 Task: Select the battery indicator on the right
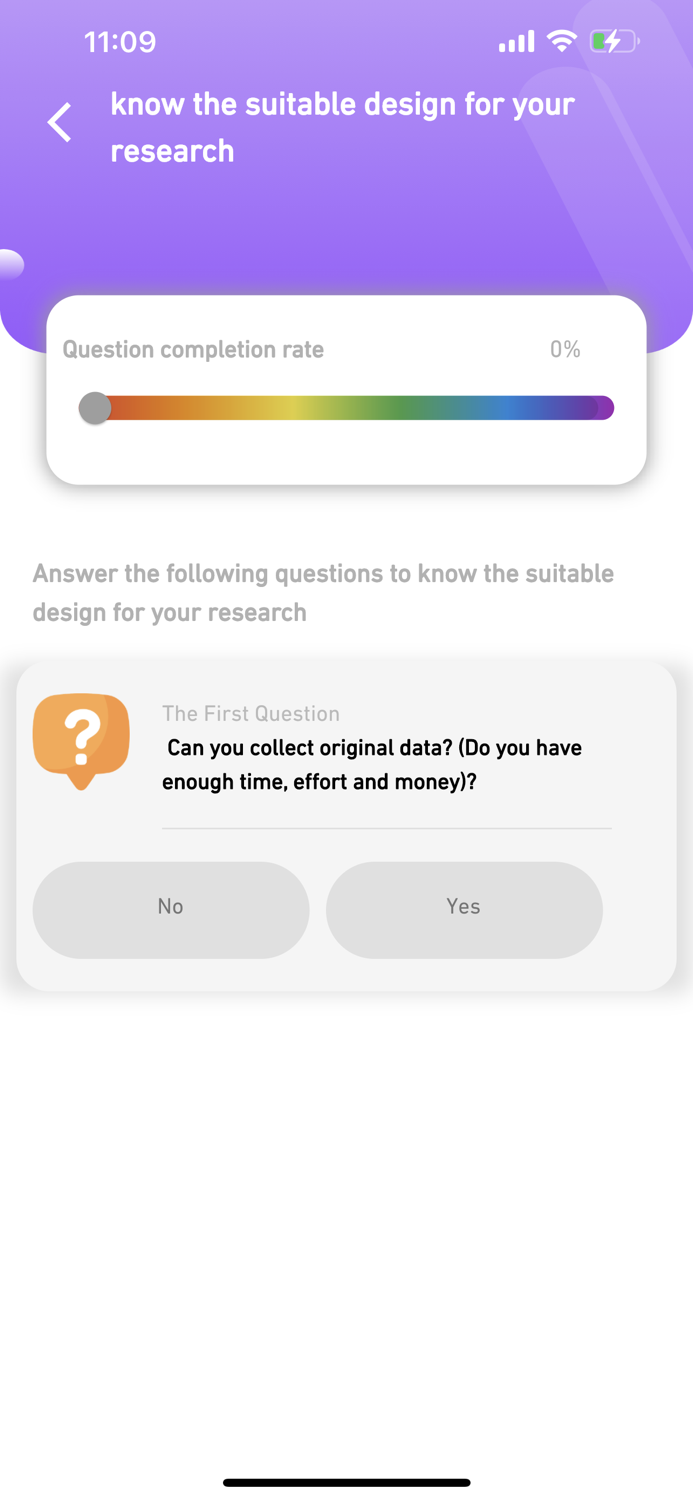click(x=616, y=41)
